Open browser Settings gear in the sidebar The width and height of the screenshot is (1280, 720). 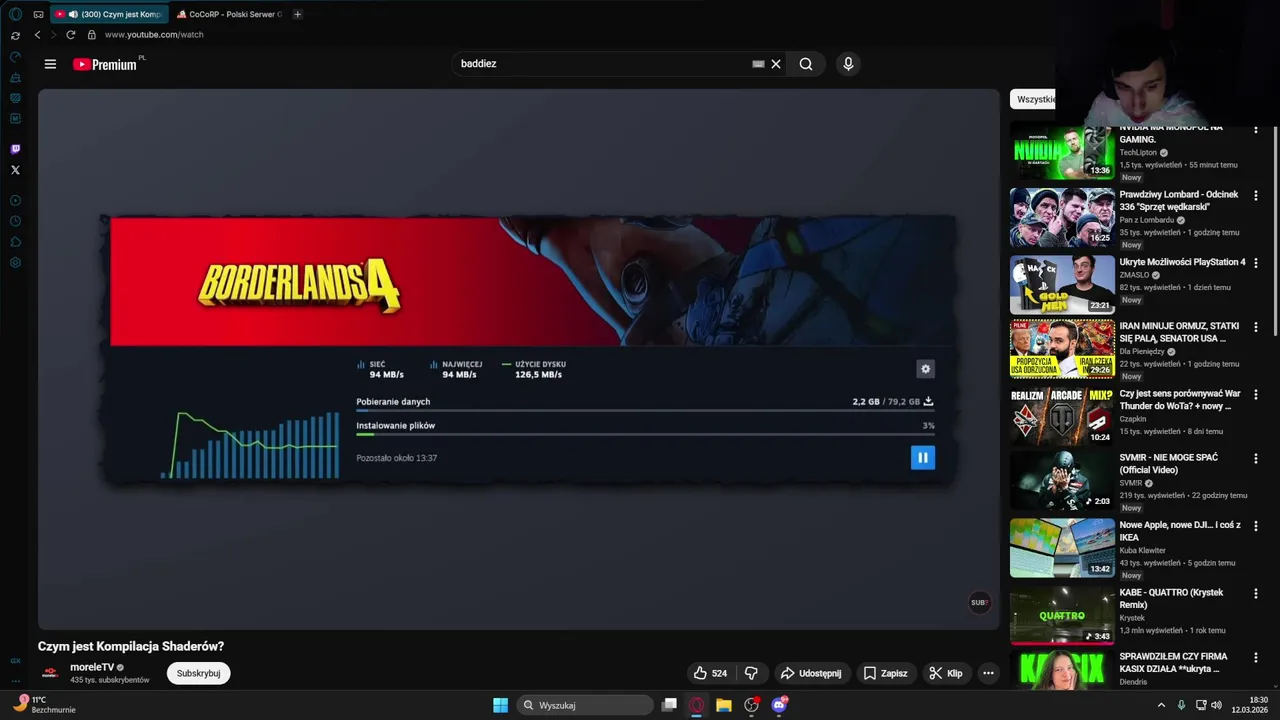15,263
